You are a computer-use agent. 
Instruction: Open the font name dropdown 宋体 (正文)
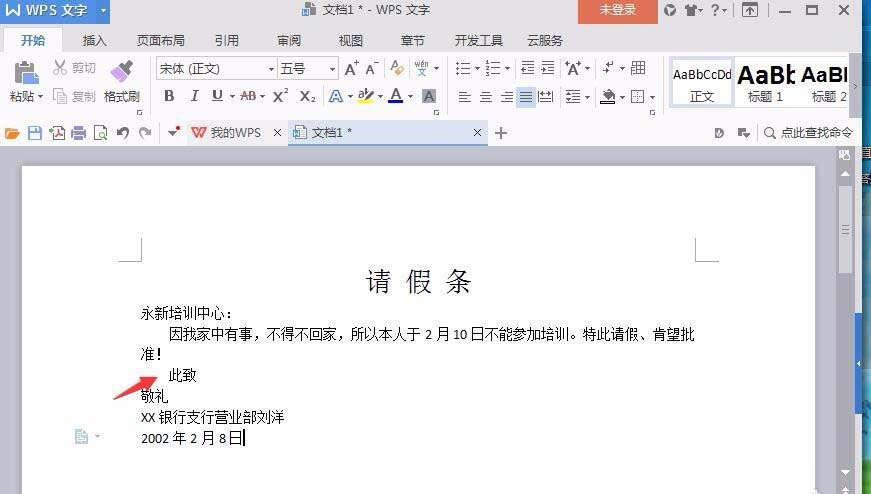[217, 68]
